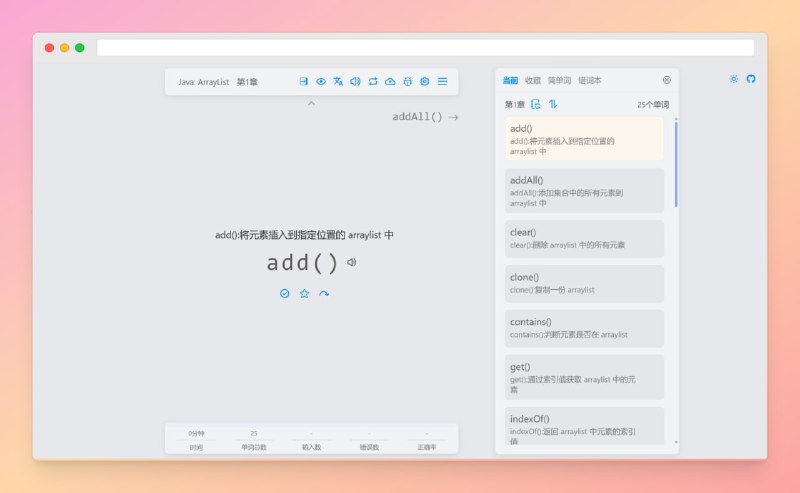Open the 第1章 chapter selector in the toolbar
The width and height of the screenshot is (800, 493).
point(247,82)
